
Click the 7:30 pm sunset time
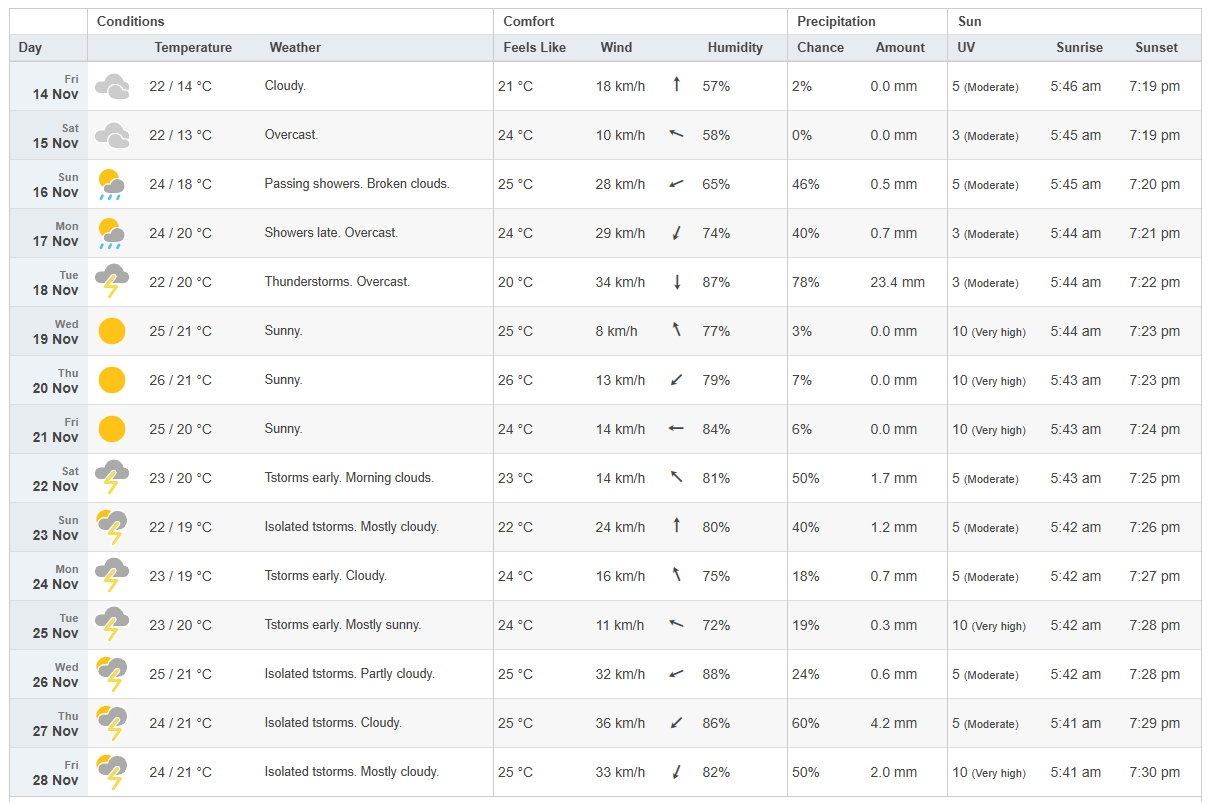[x=1154, y=772]
